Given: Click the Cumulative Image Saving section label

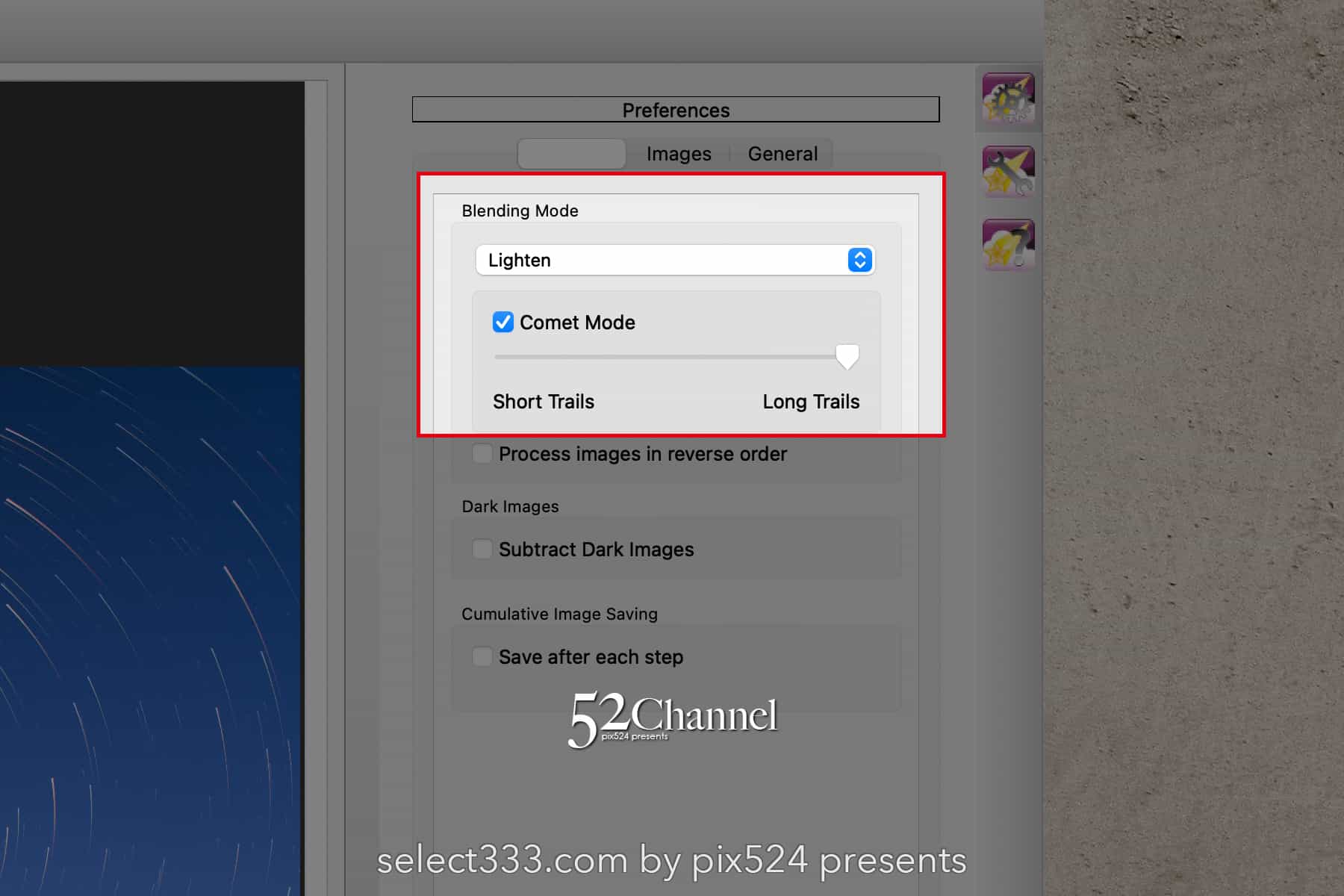Looking at the screenshot, I should coord(559,614).
